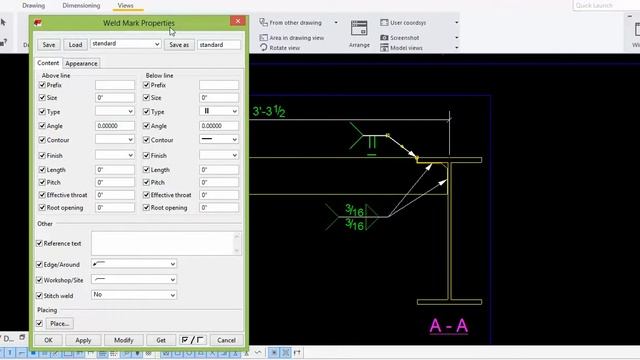Uncheck the Above line Effective throat checkbox
This screenshot has width=640, height=360.
coord(42,195)
